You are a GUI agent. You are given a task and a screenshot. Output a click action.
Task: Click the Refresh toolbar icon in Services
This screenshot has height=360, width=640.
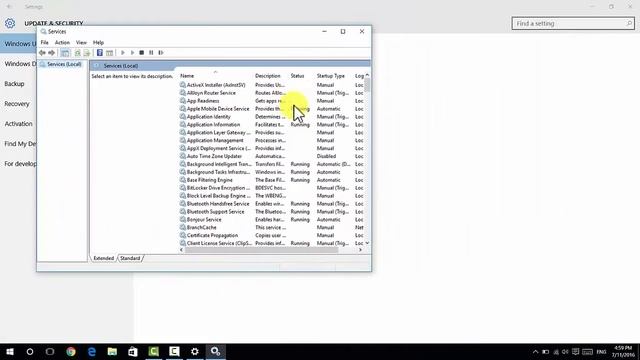point(78,53)
